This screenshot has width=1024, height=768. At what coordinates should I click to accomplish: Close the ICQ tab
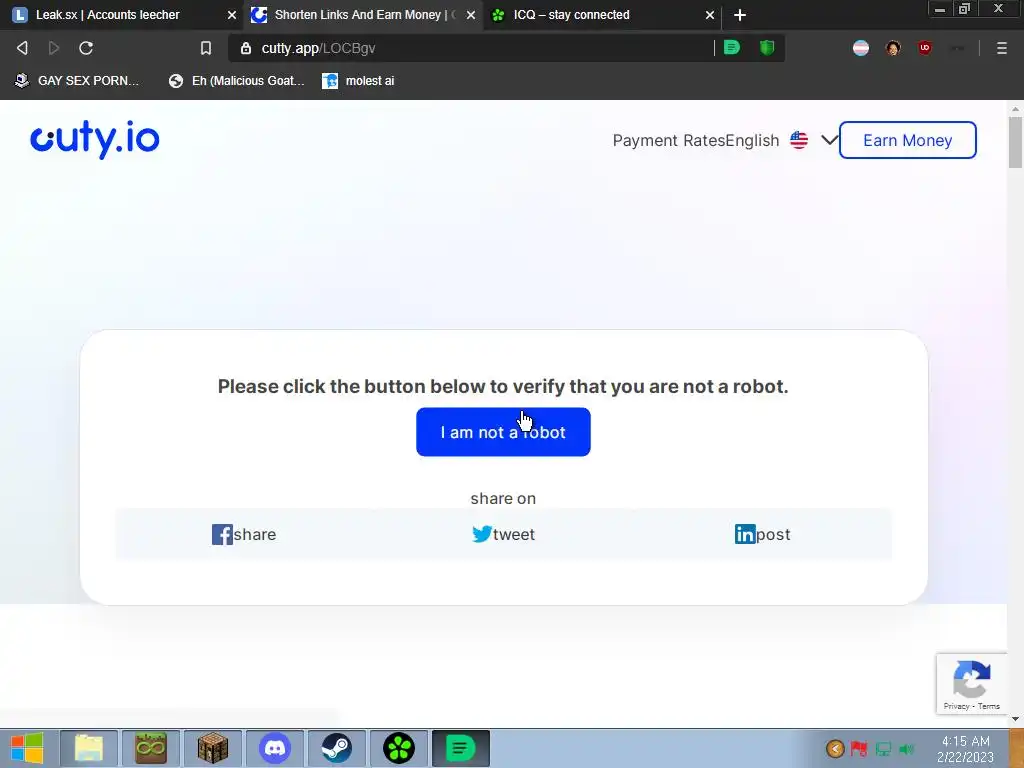710,15
